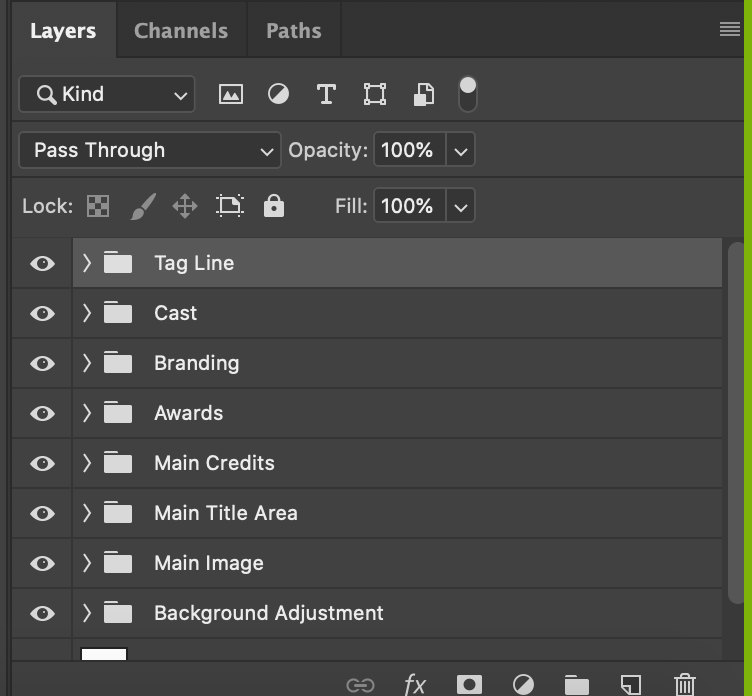
Task: Filter for type layers icon
Action: coord(326,94)
